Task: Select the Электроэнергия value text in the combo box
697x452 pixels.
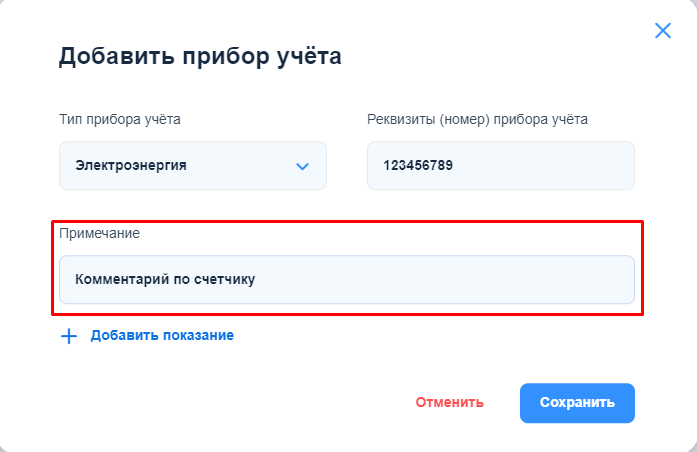Action: (x=130, y=166)
